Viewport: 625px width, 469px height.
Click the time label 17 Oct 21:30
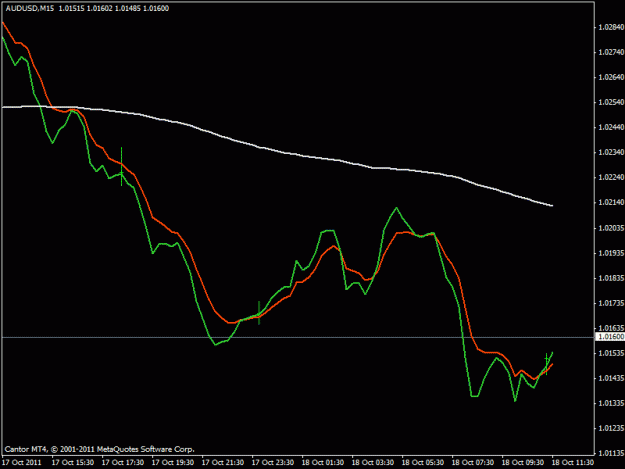click(223, 463)
